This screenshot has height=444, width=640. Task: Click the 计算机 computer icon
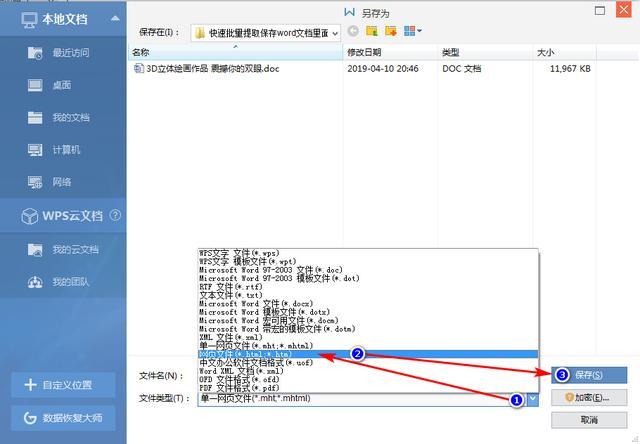(x=35, y=150)
